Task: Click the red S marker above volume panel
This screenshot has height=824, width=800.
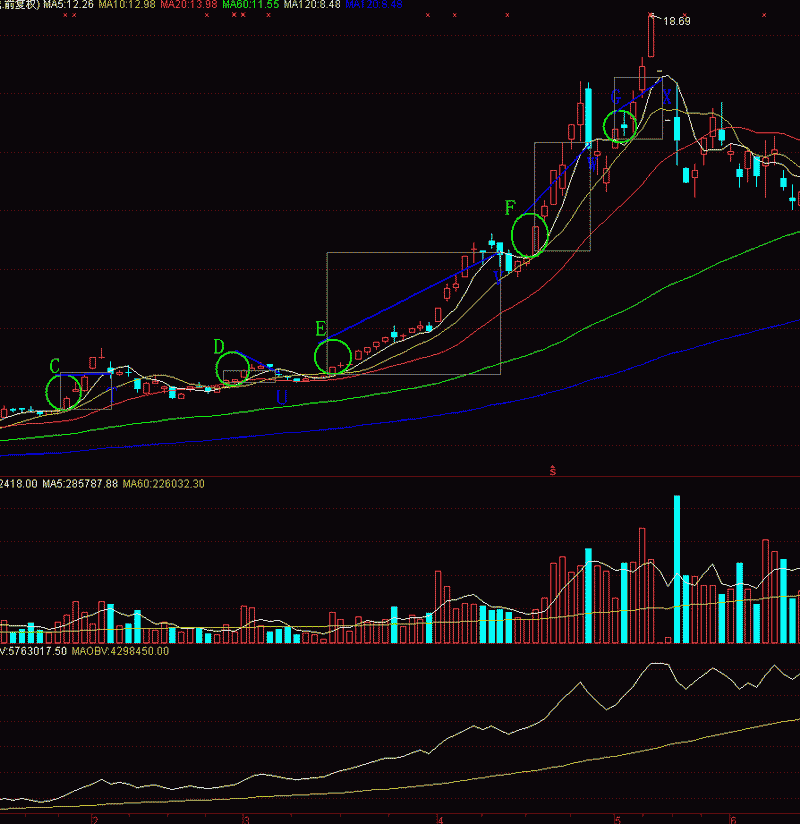Action: pyautogui.click(x=551, y=469)
